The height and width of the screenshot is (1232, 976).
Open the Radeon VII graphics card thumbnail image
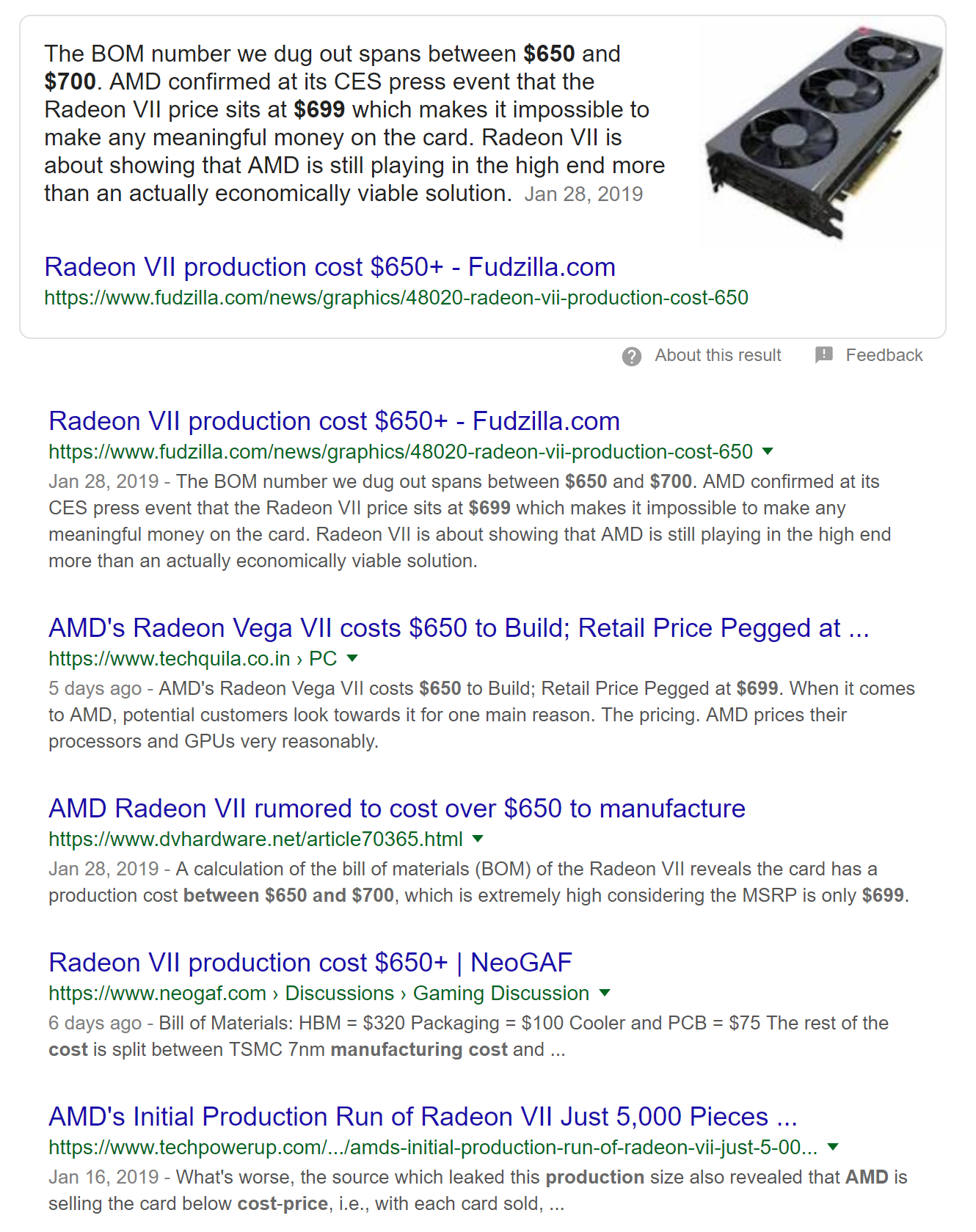click(x=823, y=132)
